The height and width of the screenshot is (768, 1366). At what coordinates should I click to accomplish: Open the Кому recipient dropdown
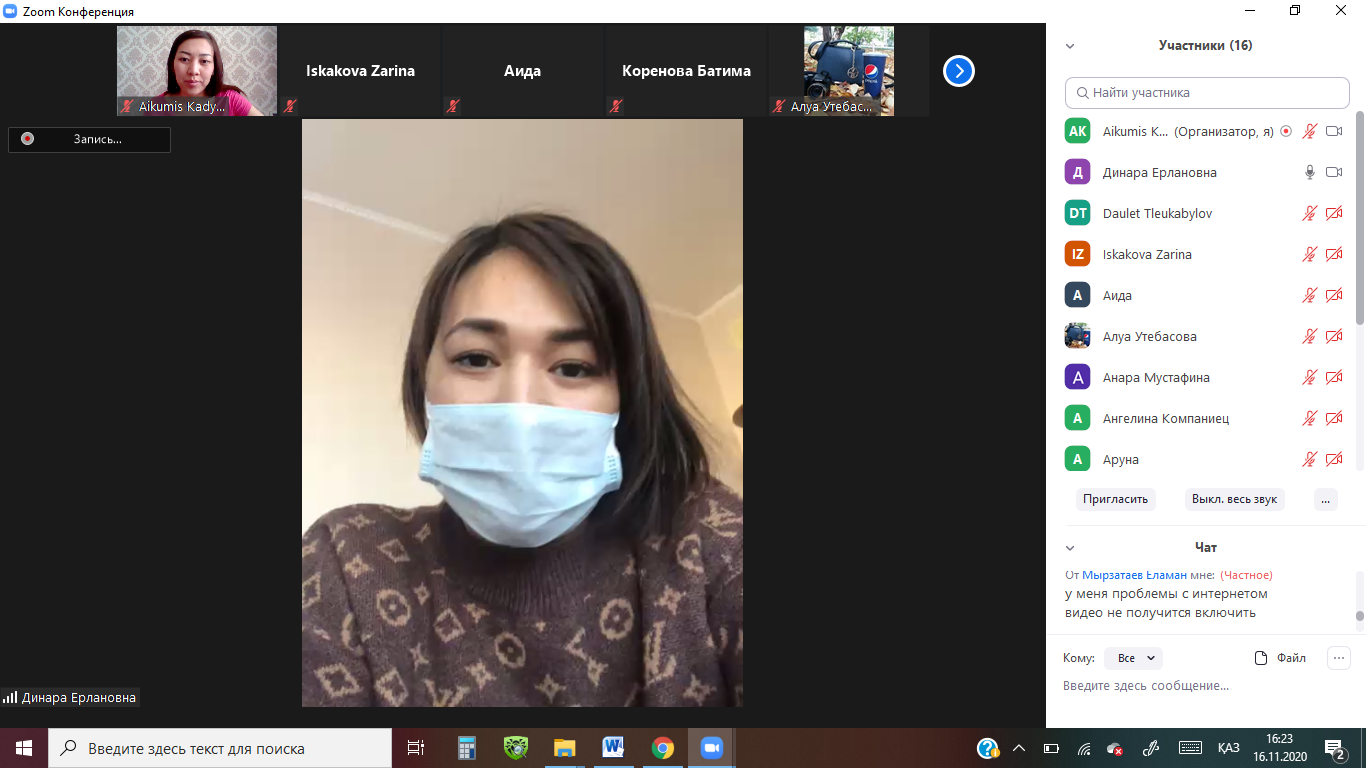tap(1137, 658)
